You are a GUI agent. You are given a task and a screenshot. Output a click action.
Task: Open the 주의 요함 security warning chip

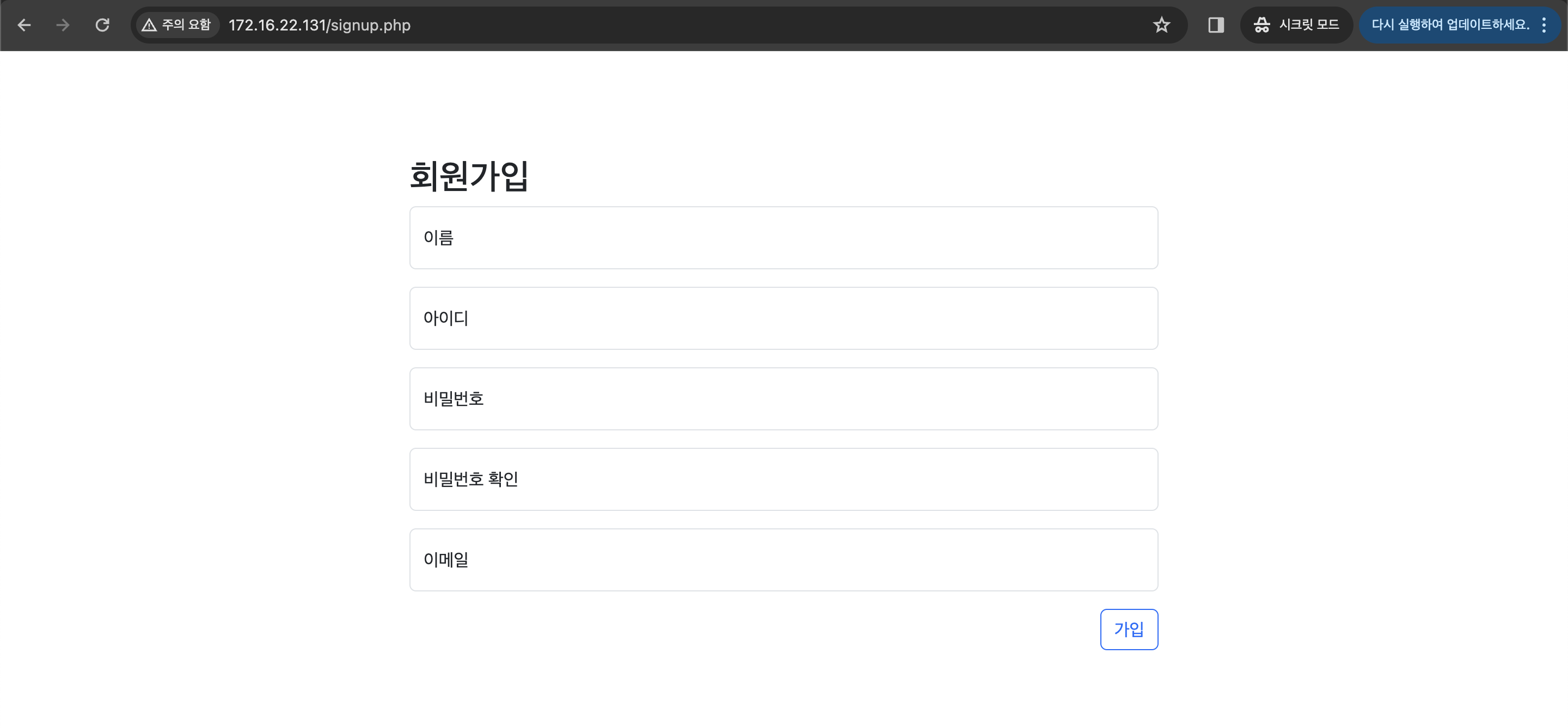point(176,25)
